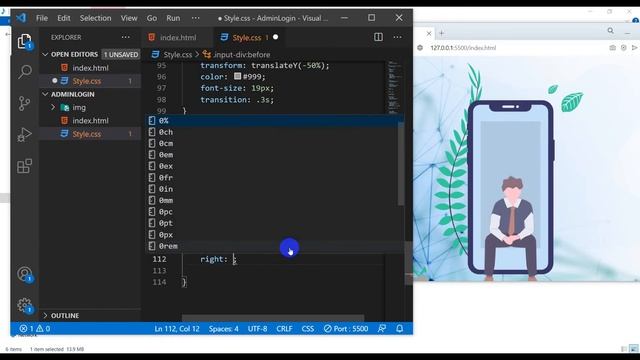Choose 0% from the suggestion list

[x=272, y=120]
